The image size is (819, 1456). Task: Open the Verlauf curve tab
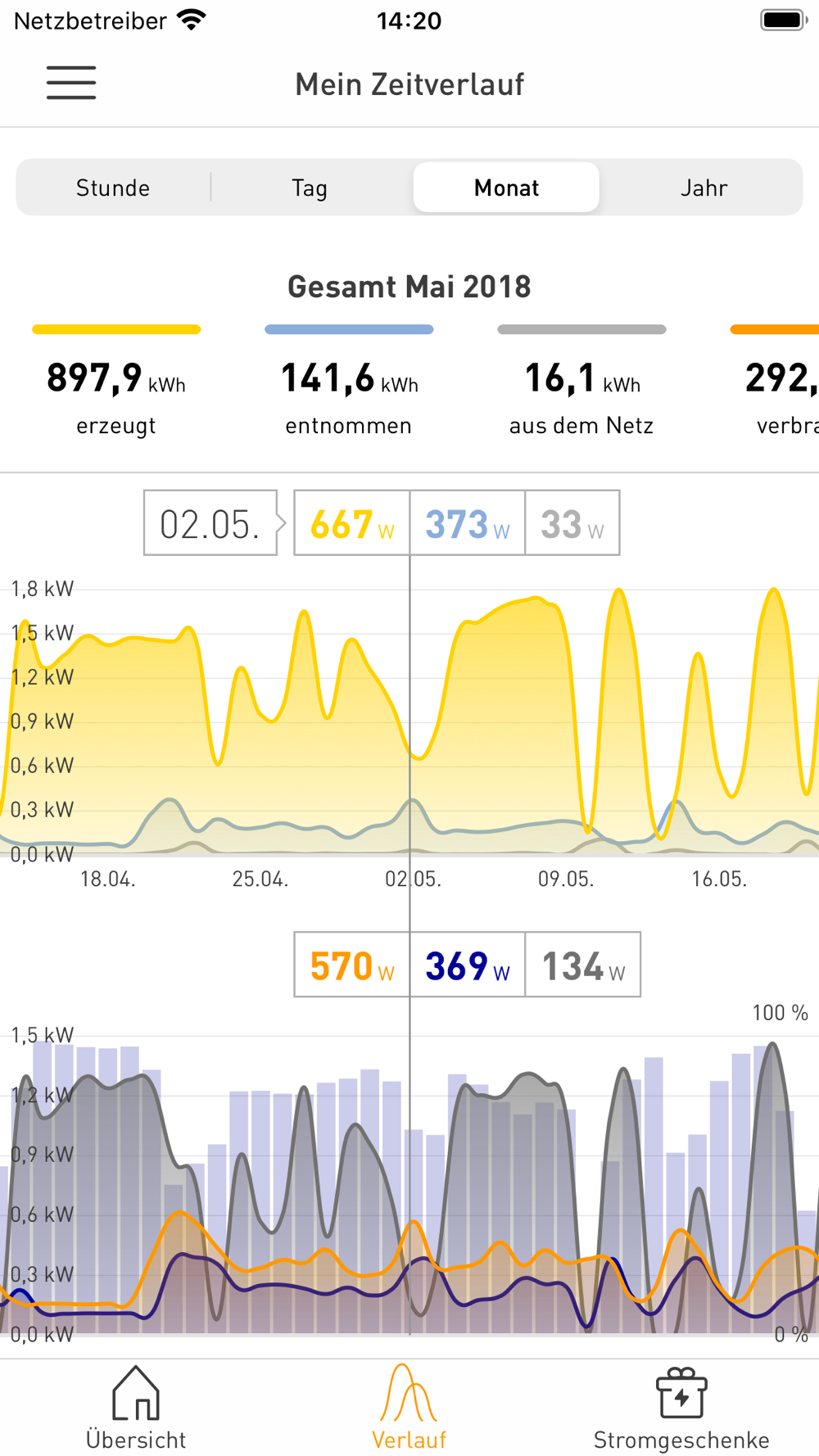(409, 1409)
